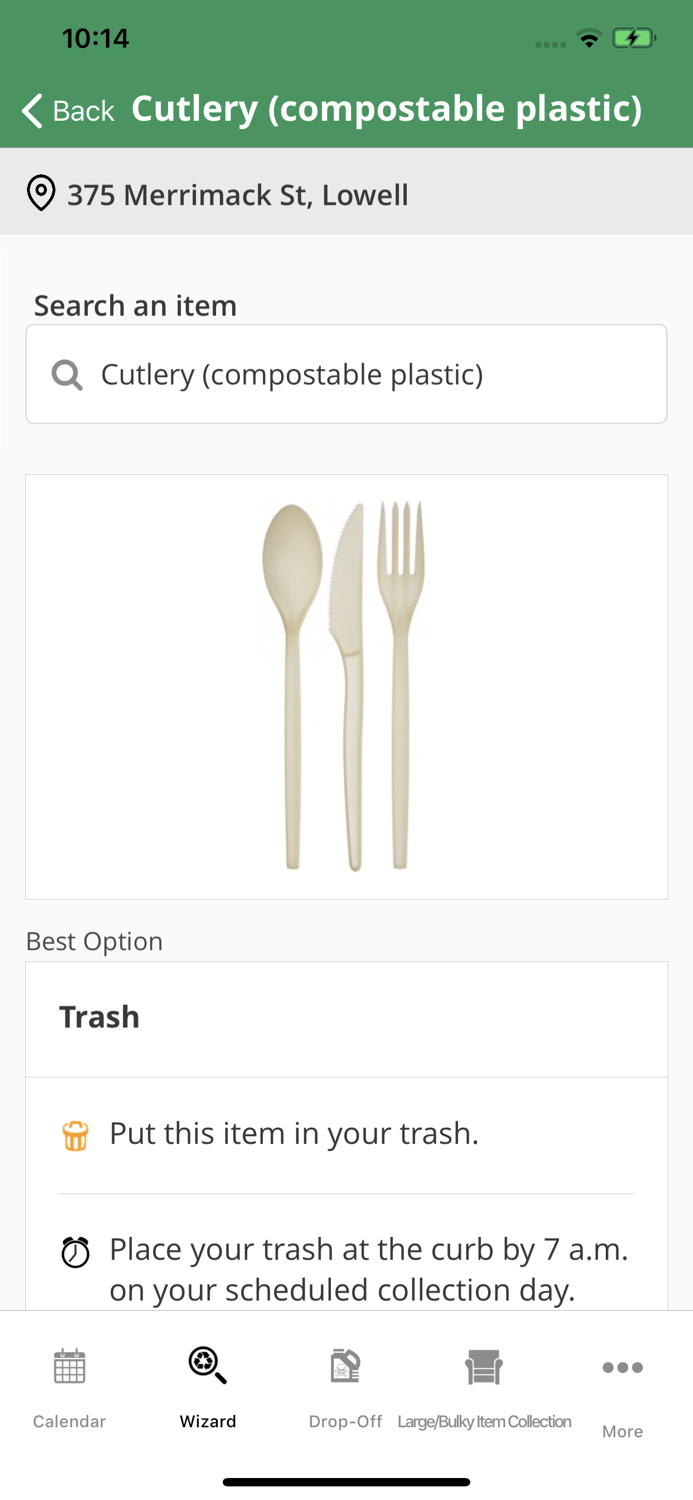Viewport: 693px width, 1500px height.
Task: Go Back to the previous screen
Action: tap(66, 110)
